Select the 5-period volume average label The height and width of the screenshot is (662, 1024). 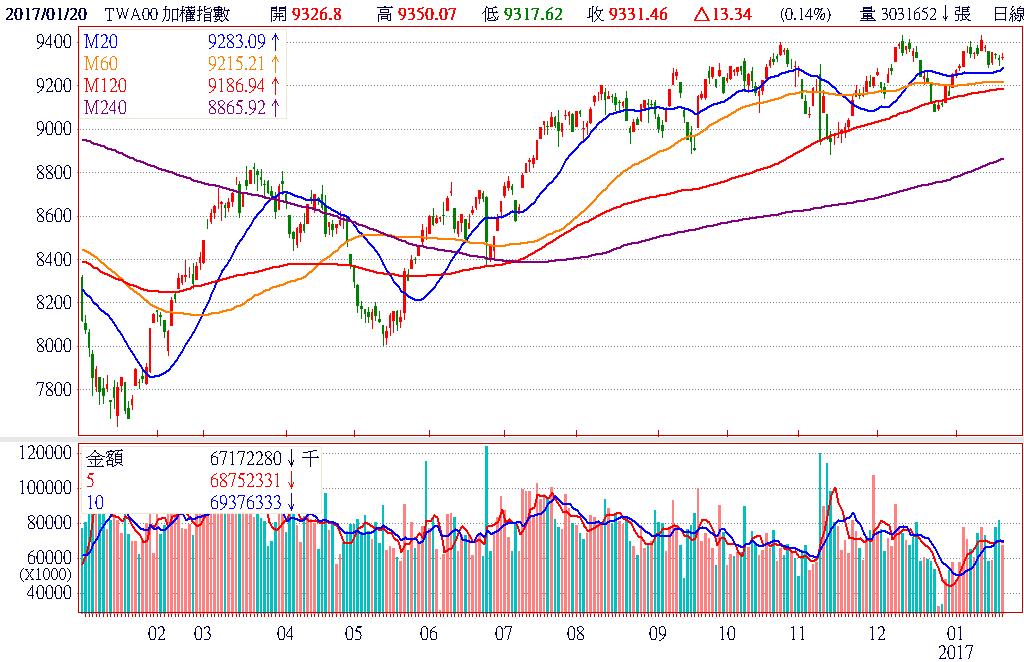pos(90,480)
